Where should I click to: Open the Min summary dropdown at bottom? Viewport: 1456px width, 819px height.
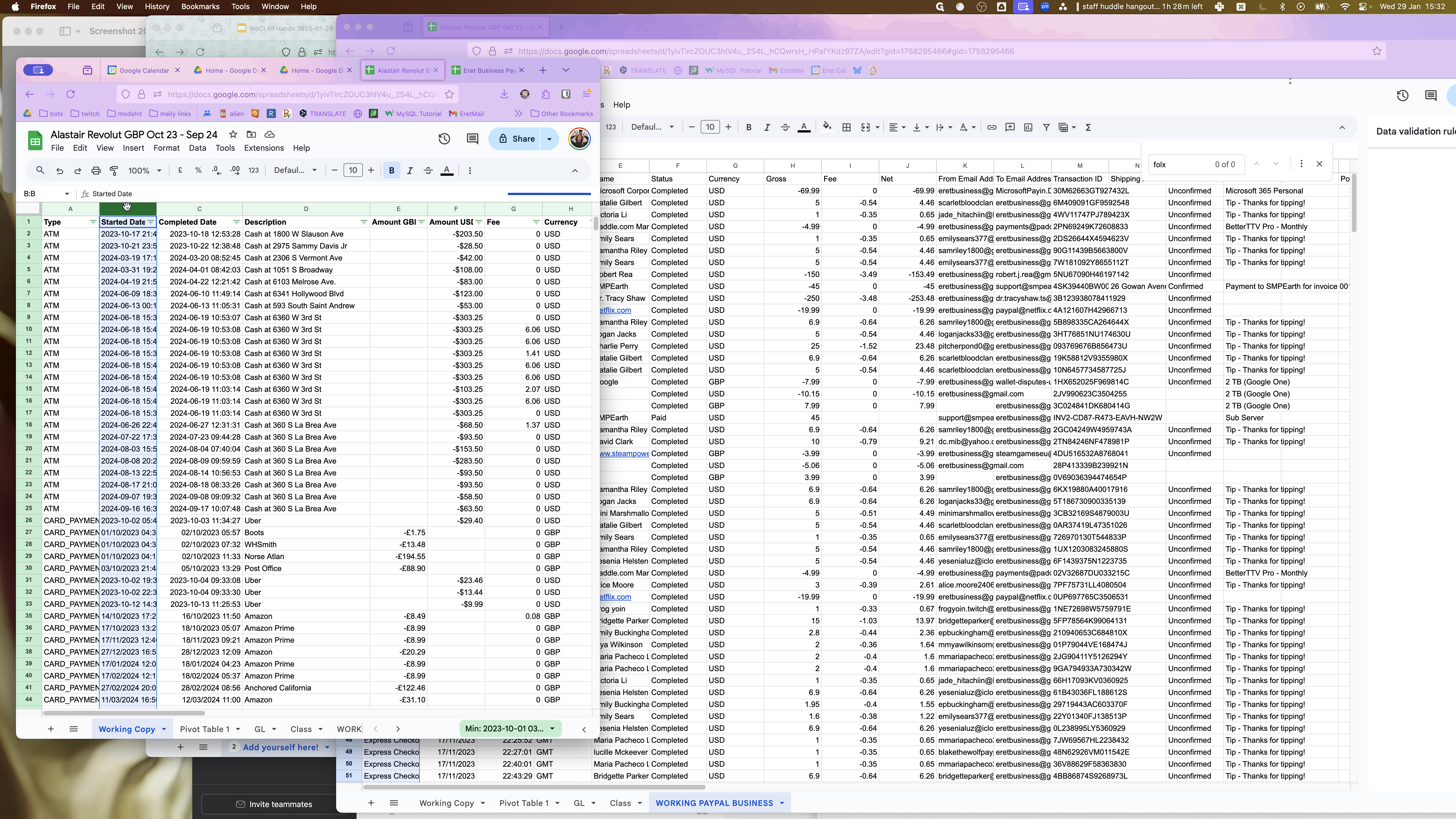coord(510,729)
